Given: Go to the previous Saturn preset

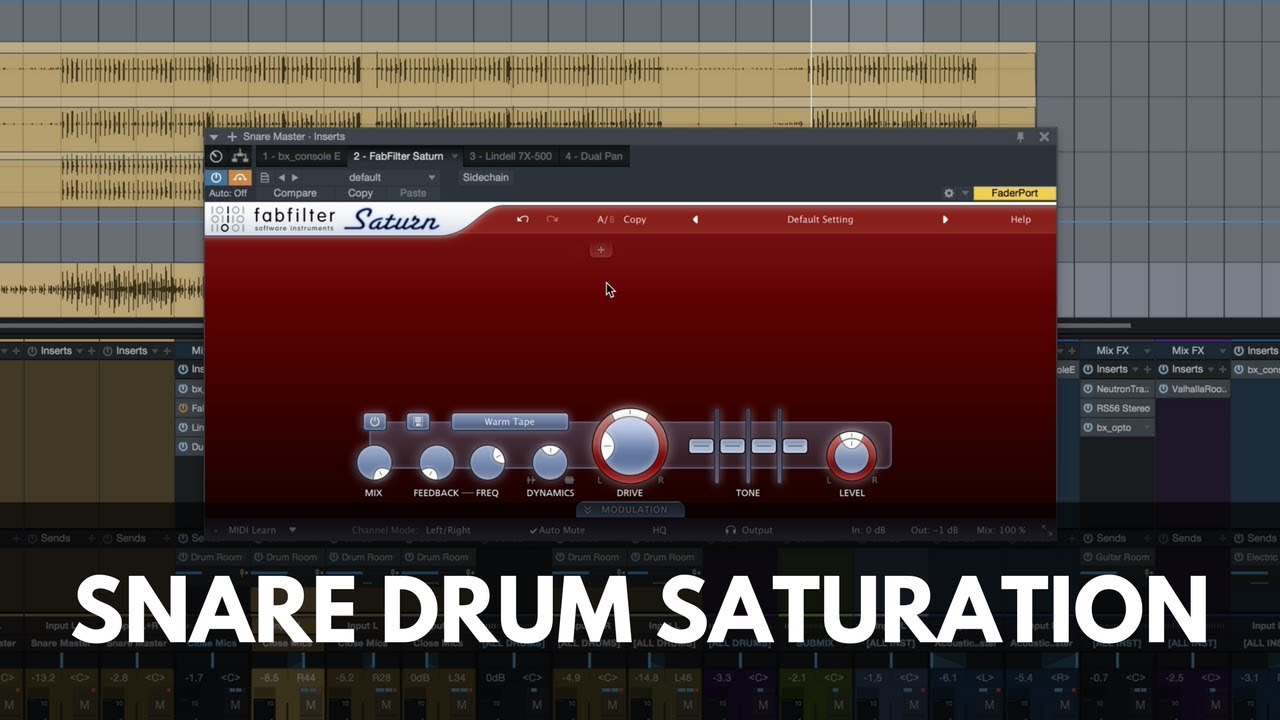Looking at the screenshot, I should tap(695, 219).
